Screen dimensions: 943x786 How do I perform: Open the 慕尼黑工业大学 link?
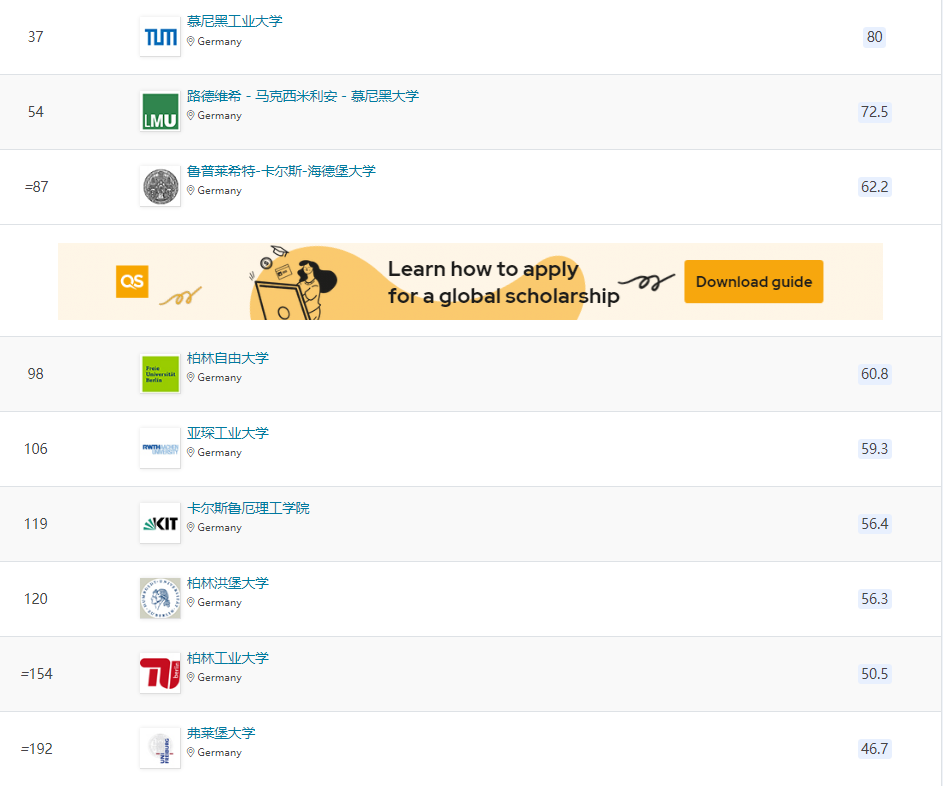(x=235, y=22)
